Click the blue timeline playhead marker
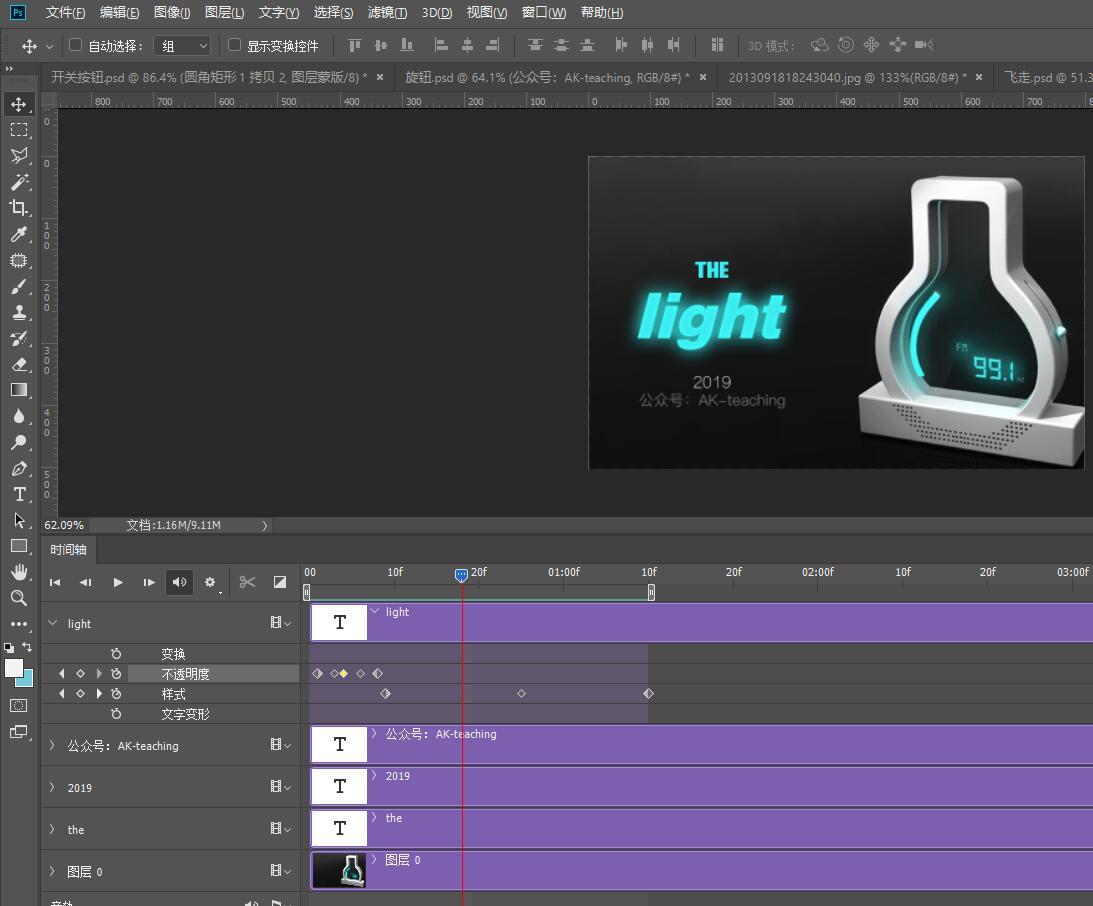This screenshot has width=1093, height=906. tap(461, 575)
